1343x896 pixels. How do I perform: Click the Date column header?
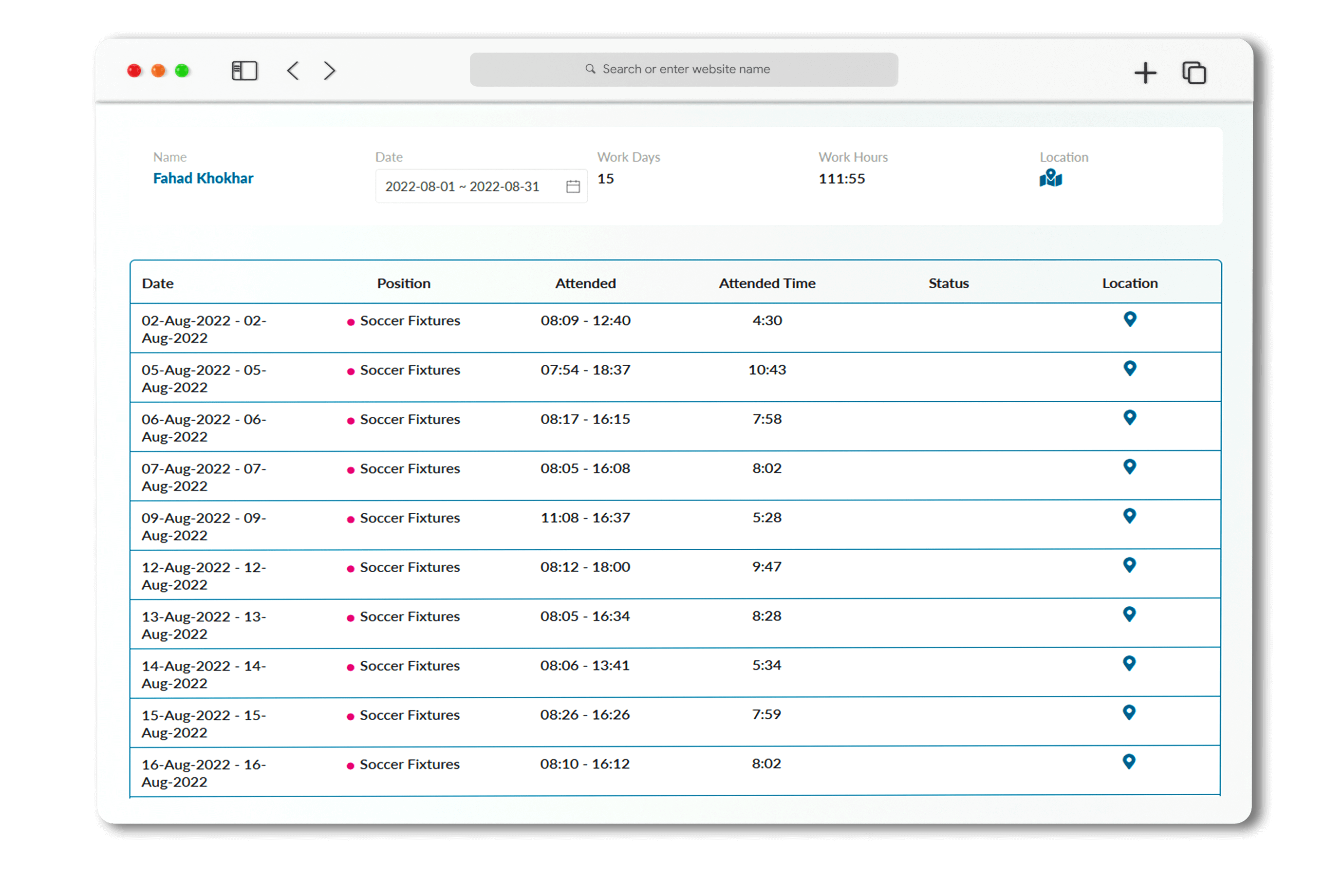click(158, 283)
